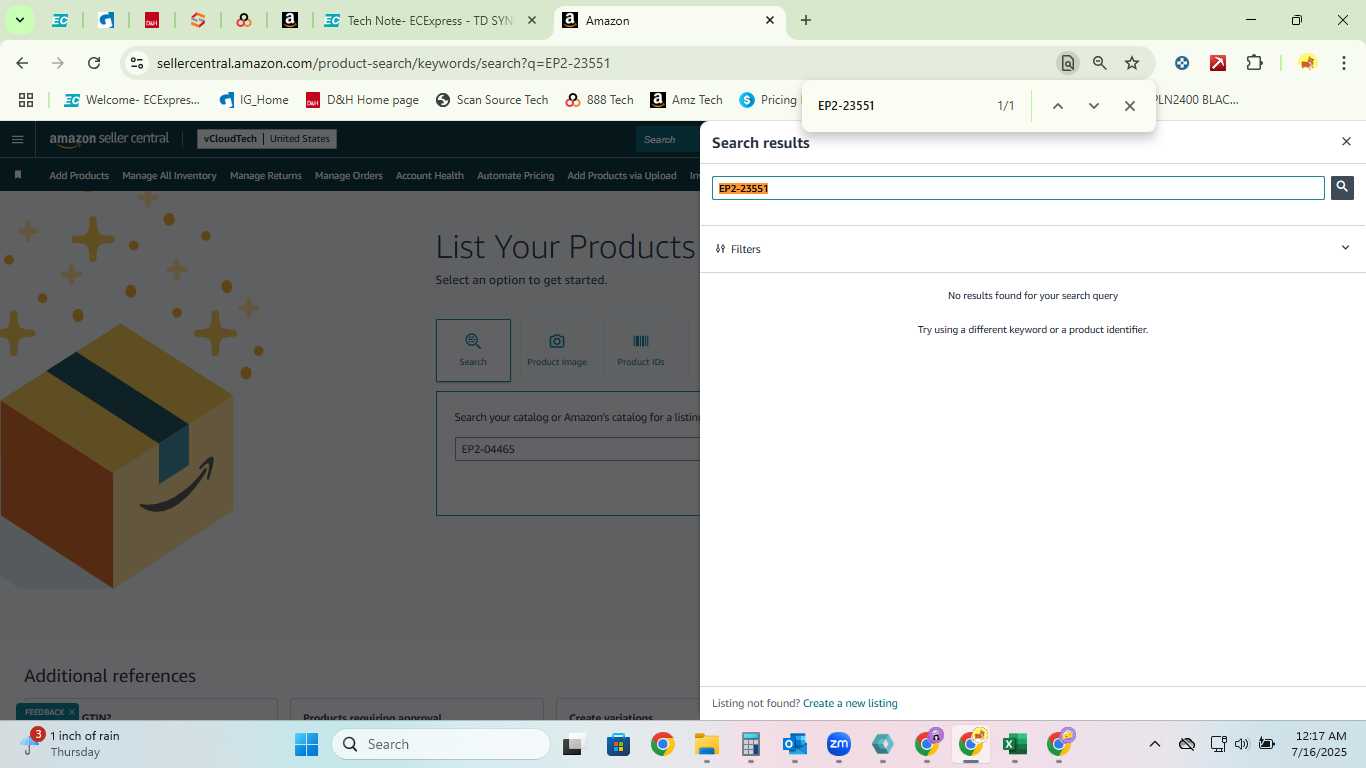Open Zoom from taskbar

839,744
